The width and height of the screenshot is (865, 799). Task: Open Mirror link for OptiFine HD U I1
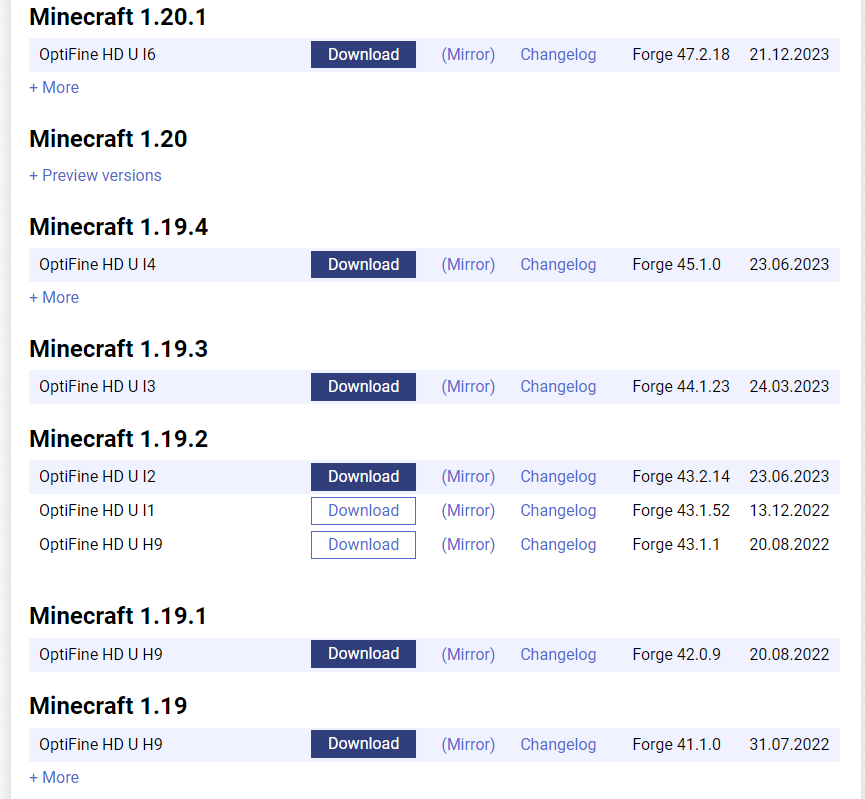468,511
